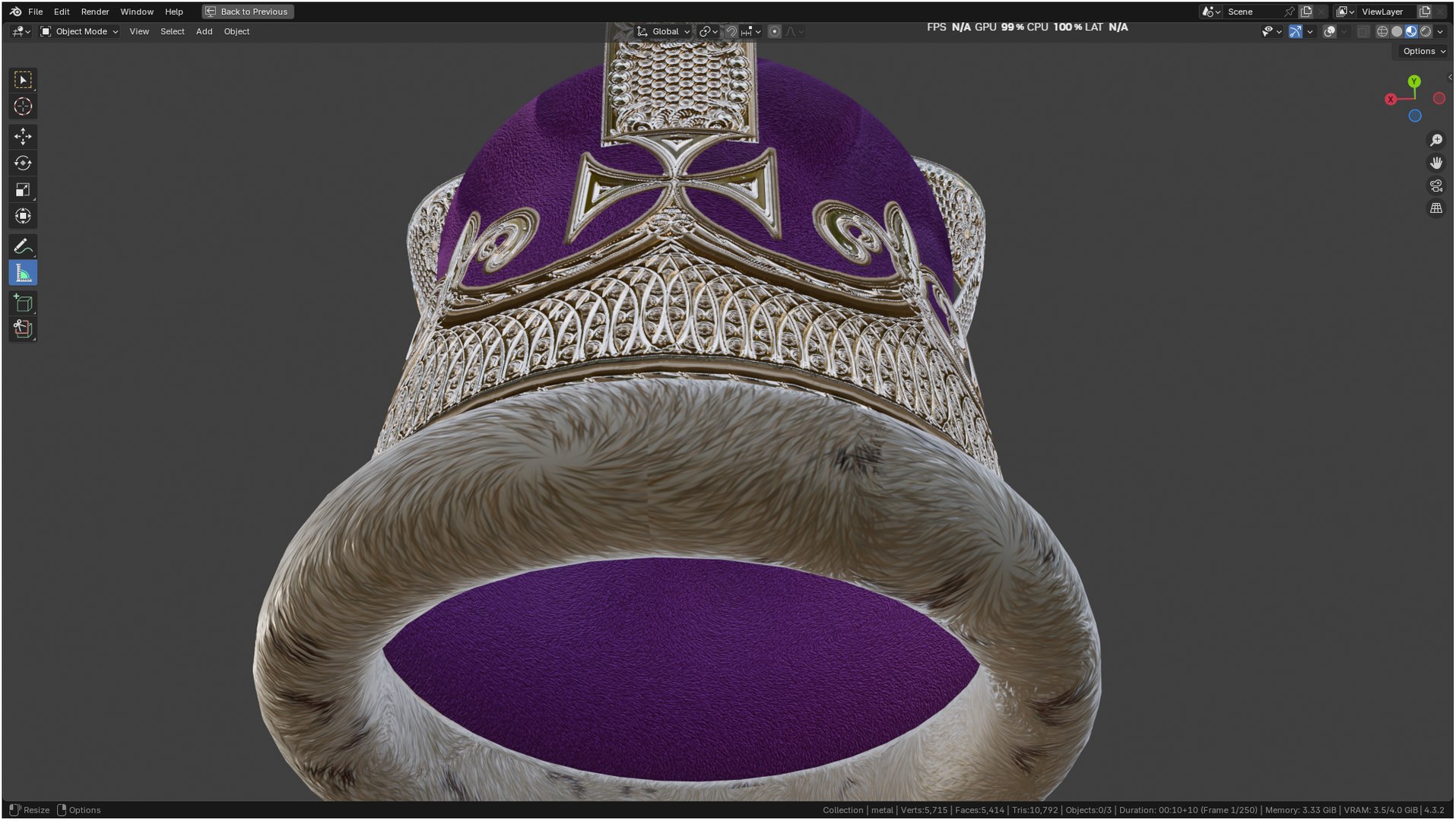
Task: Open the Edit menu
Action: click(x=62, y=11)
